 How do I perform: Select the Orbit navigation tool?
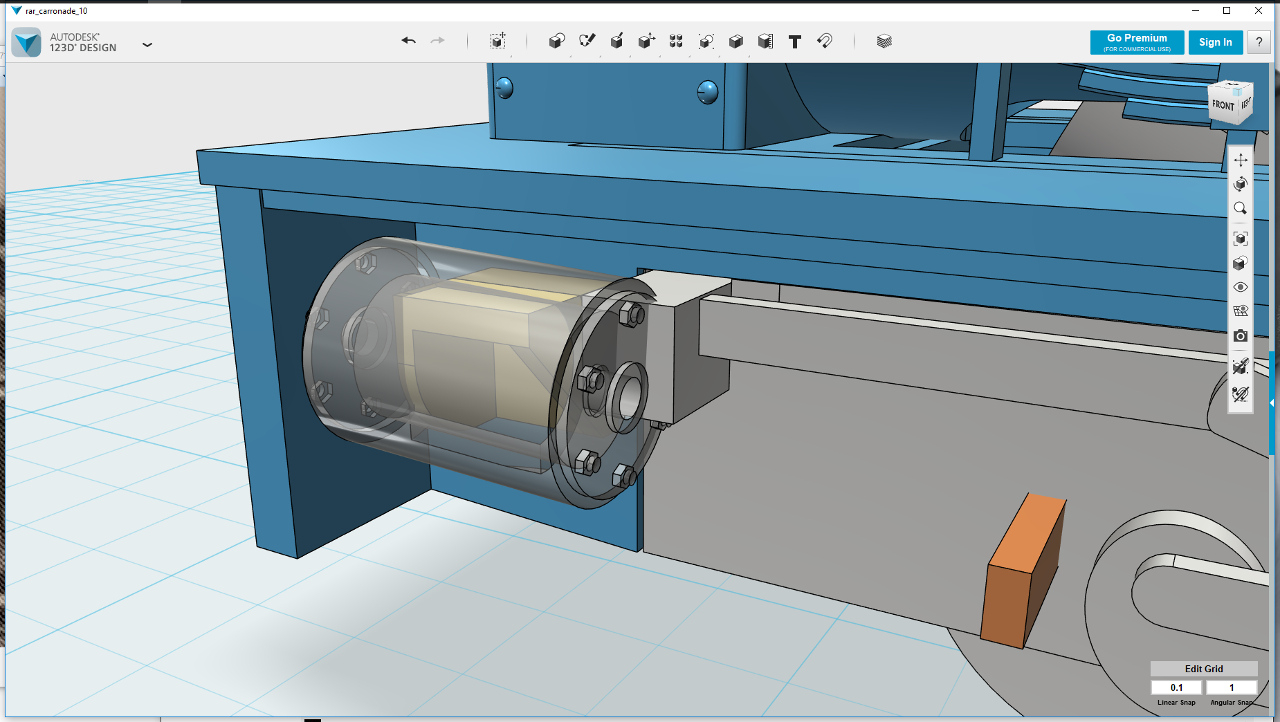click(x=1241, y=184)
